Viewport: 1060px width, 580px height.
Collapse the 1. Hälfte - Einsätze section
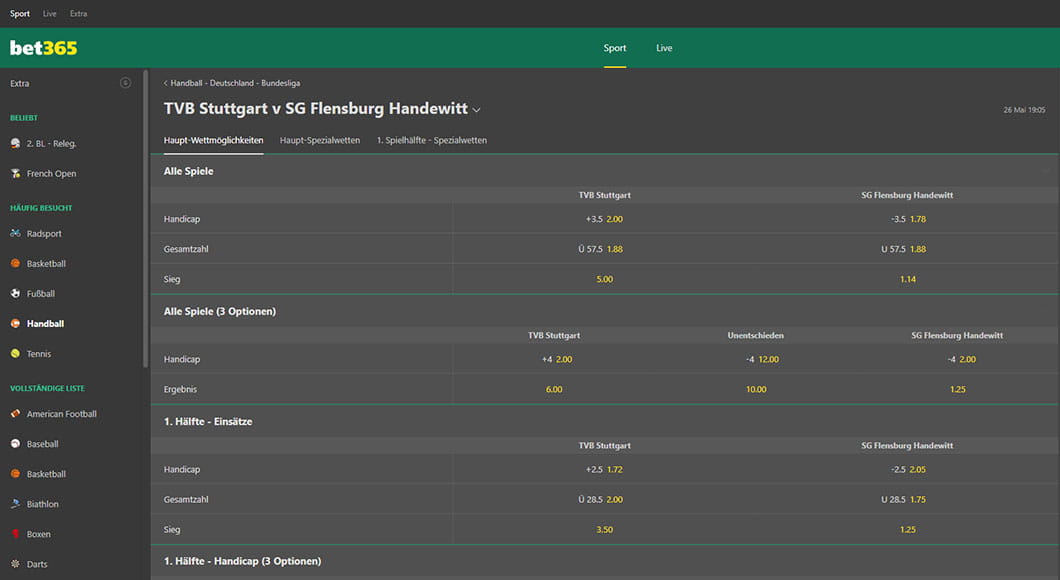coord(604,422)
